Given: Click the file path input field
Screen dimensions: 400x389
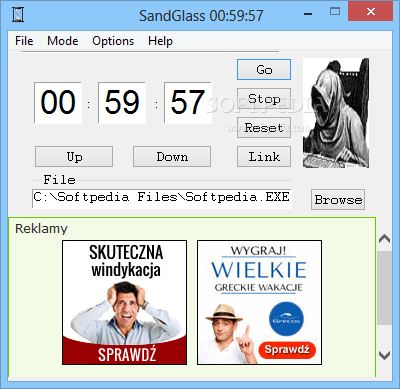Looking at the screenshot, I should 162,199.
